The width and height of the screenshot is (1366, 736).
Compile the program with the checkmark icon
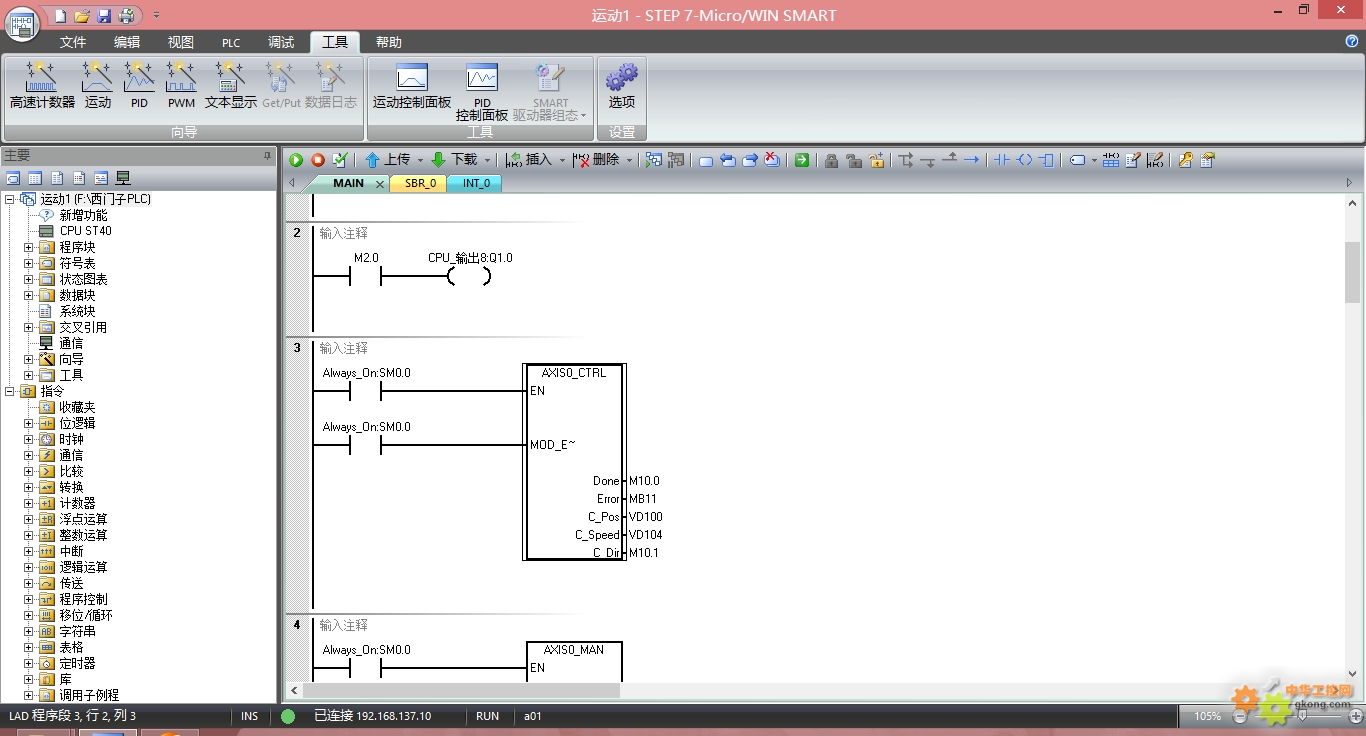pos(340,160)
